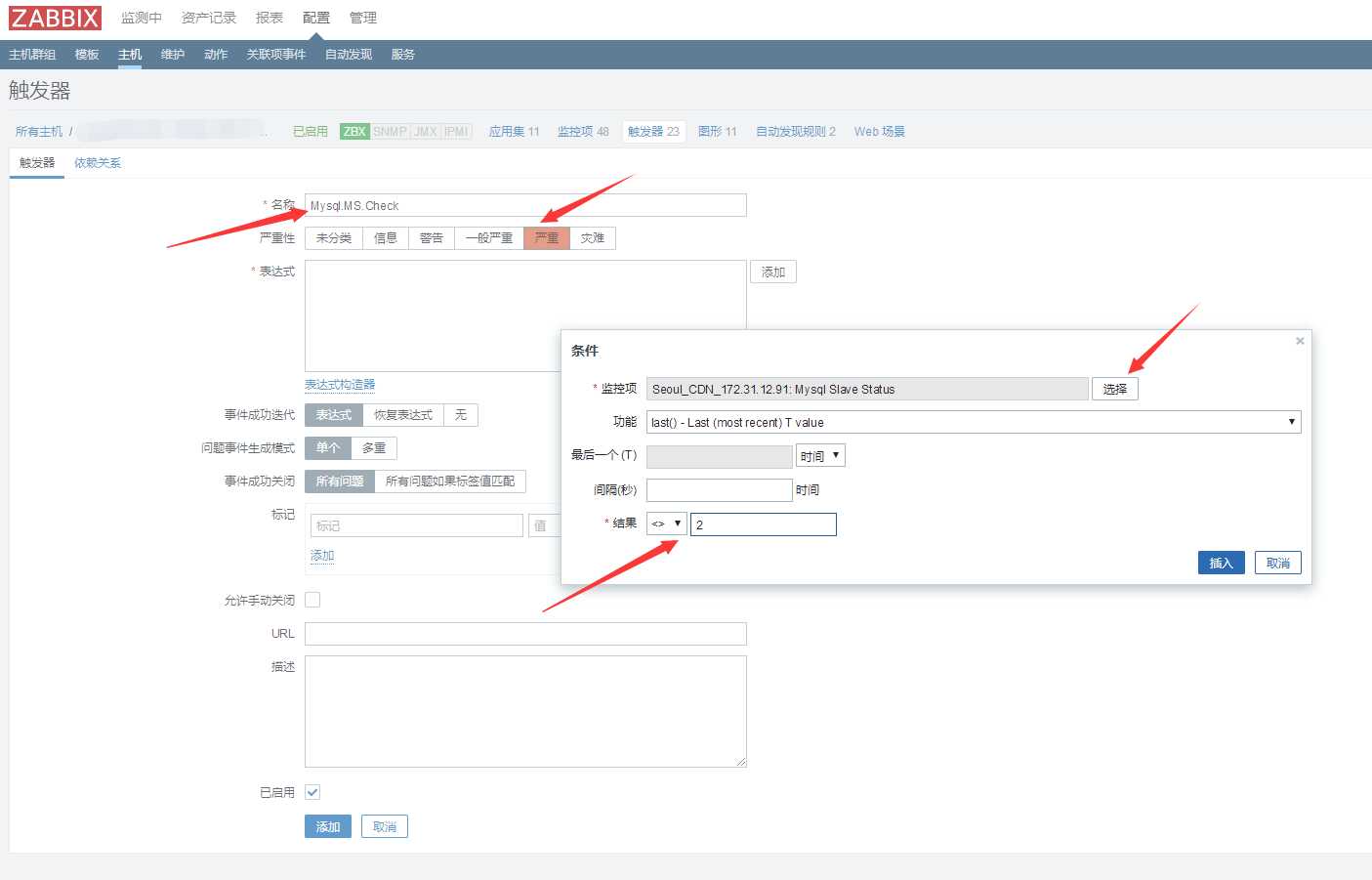Click the 间隔(秒) input field
The height and width of the screenshot is (880, 1372).
tap(720, 490)
